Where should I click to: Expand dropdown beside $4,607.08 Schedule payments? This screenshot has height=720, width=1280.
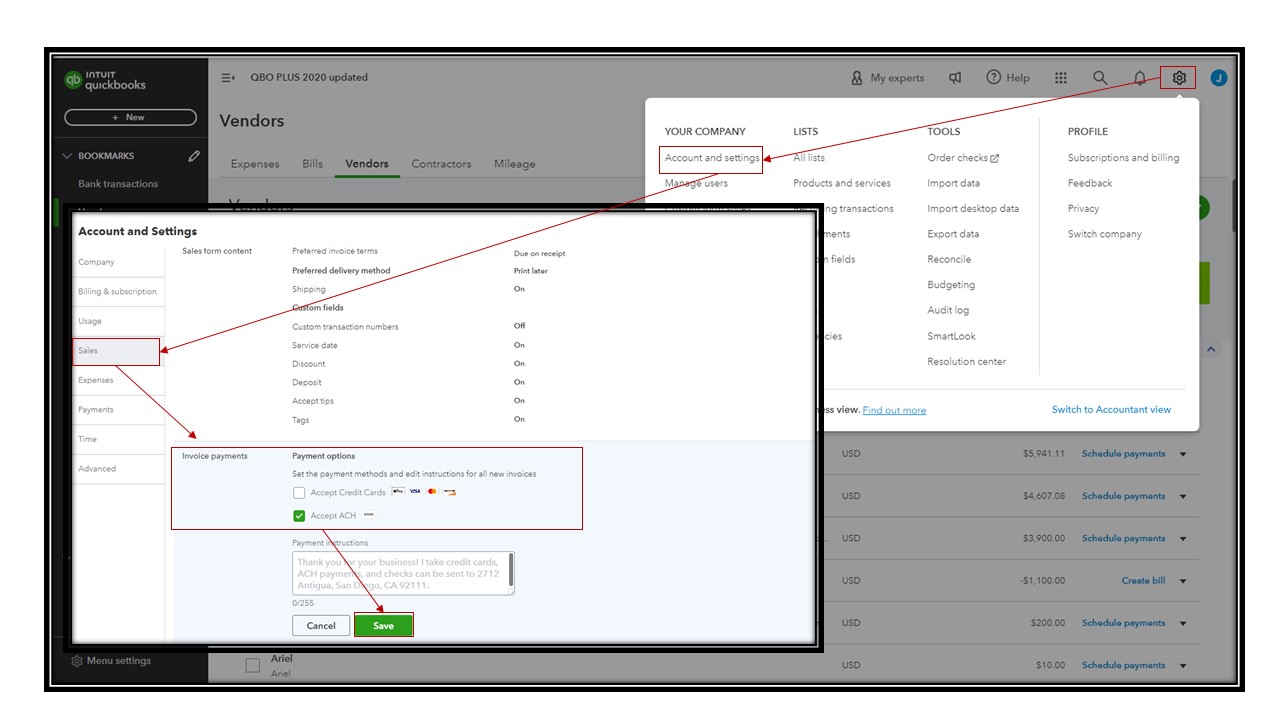click(x=1183, y=496)
